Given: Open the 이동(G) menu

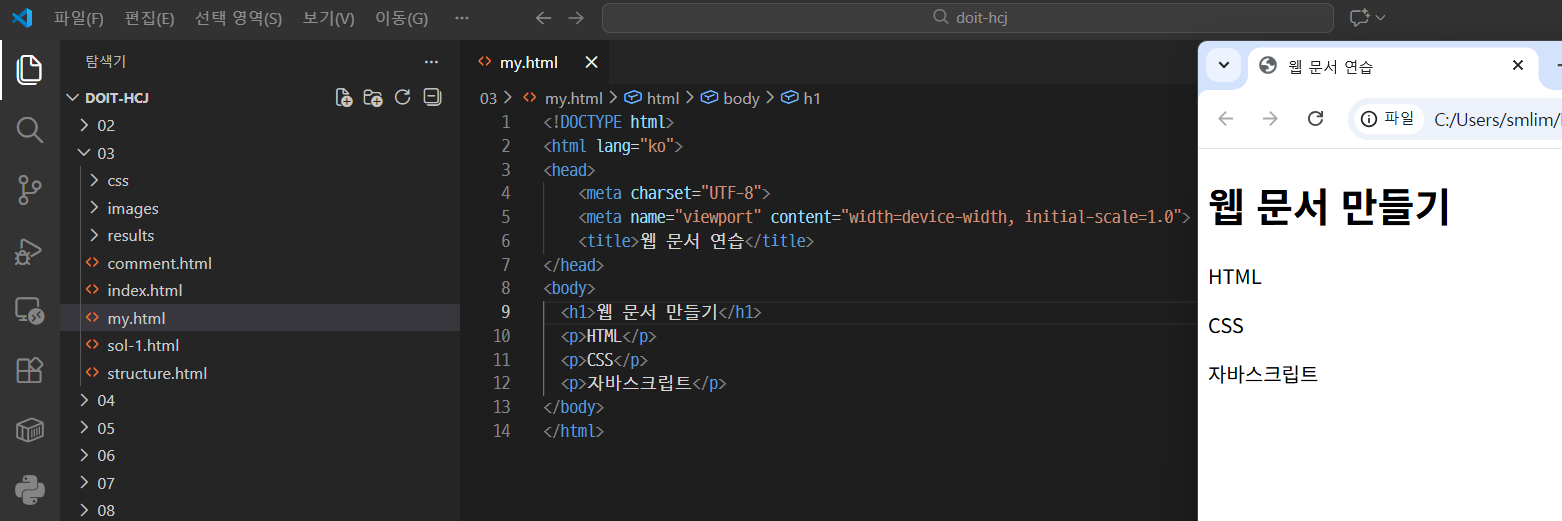Looking at the screenshot, I should pos(401,18).
